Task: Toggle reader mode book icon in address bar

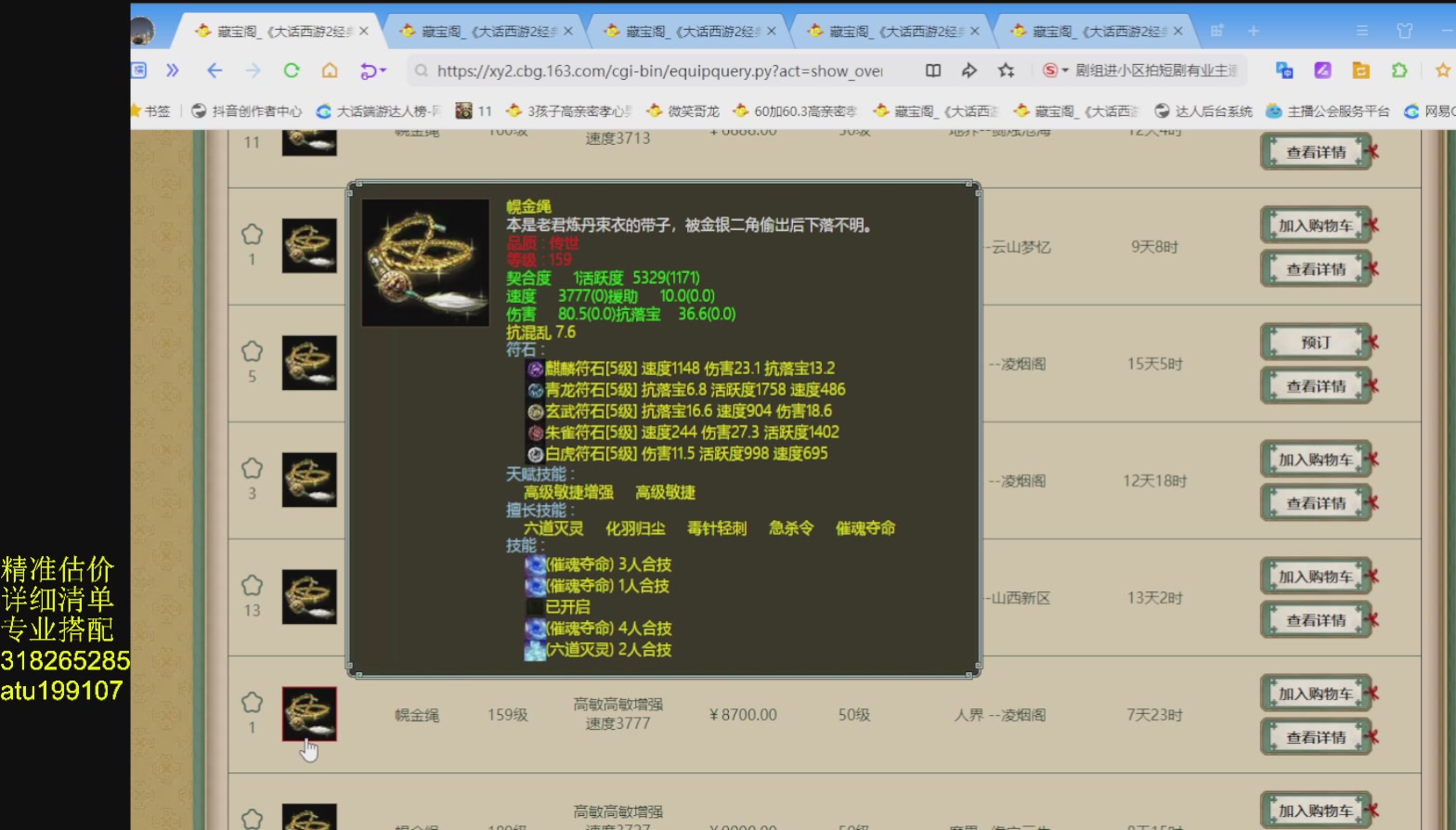Action: (x=933, y=71)
